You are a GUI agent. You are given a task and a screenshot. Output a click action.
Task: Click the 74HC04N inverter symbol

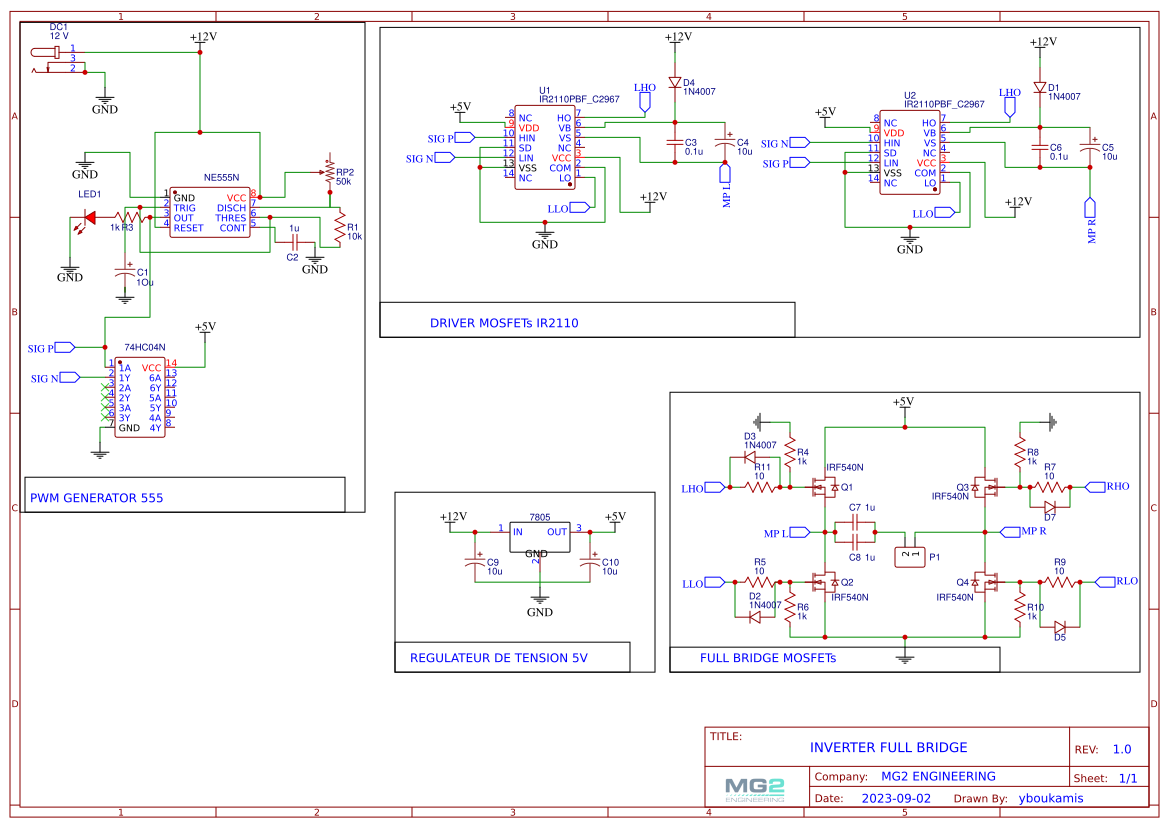138,395
